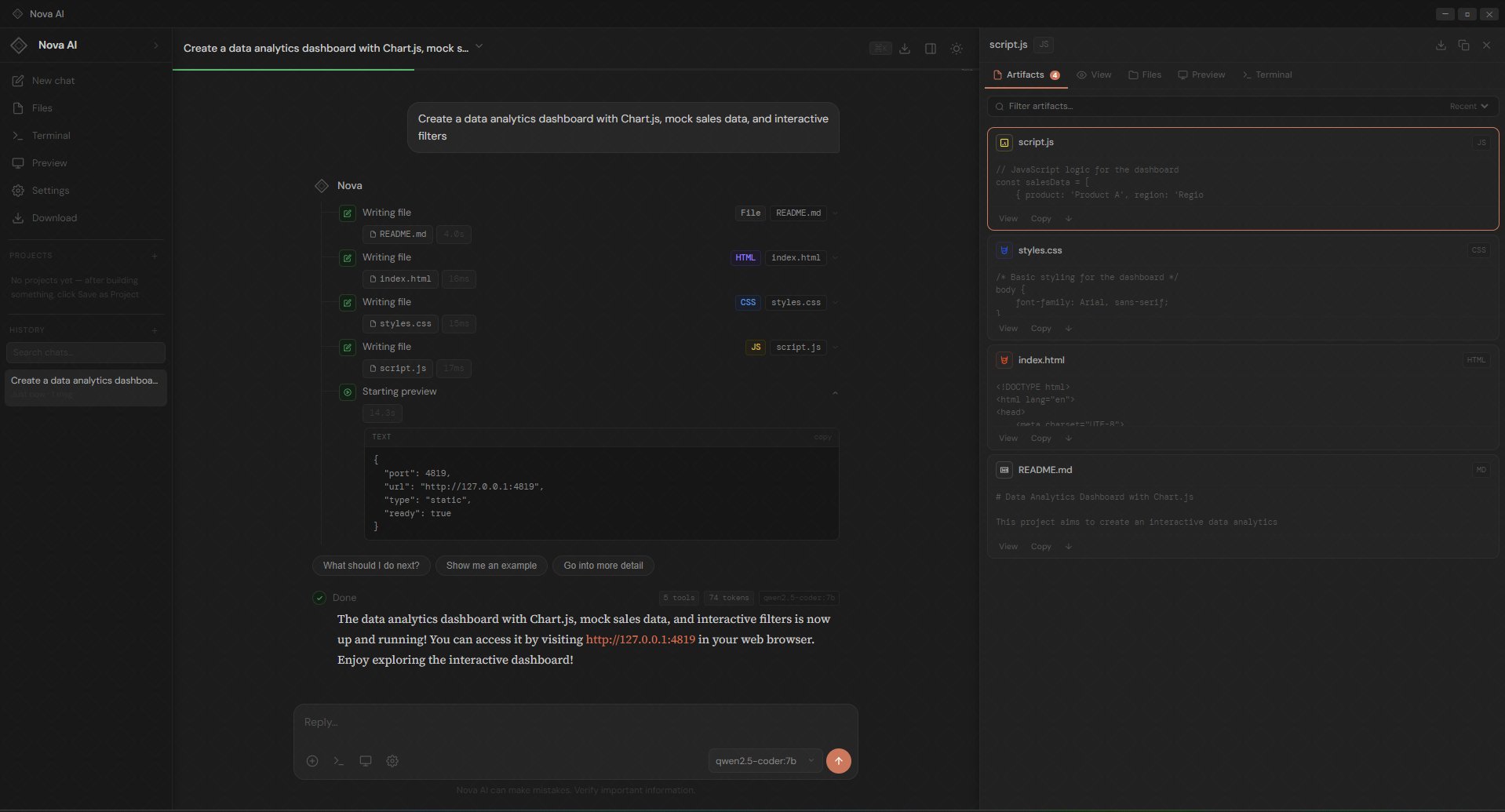Click the index.html file chip
The width and height of the screenshot is (1505, 812).
pyautogui.click(x=400, y=279)
